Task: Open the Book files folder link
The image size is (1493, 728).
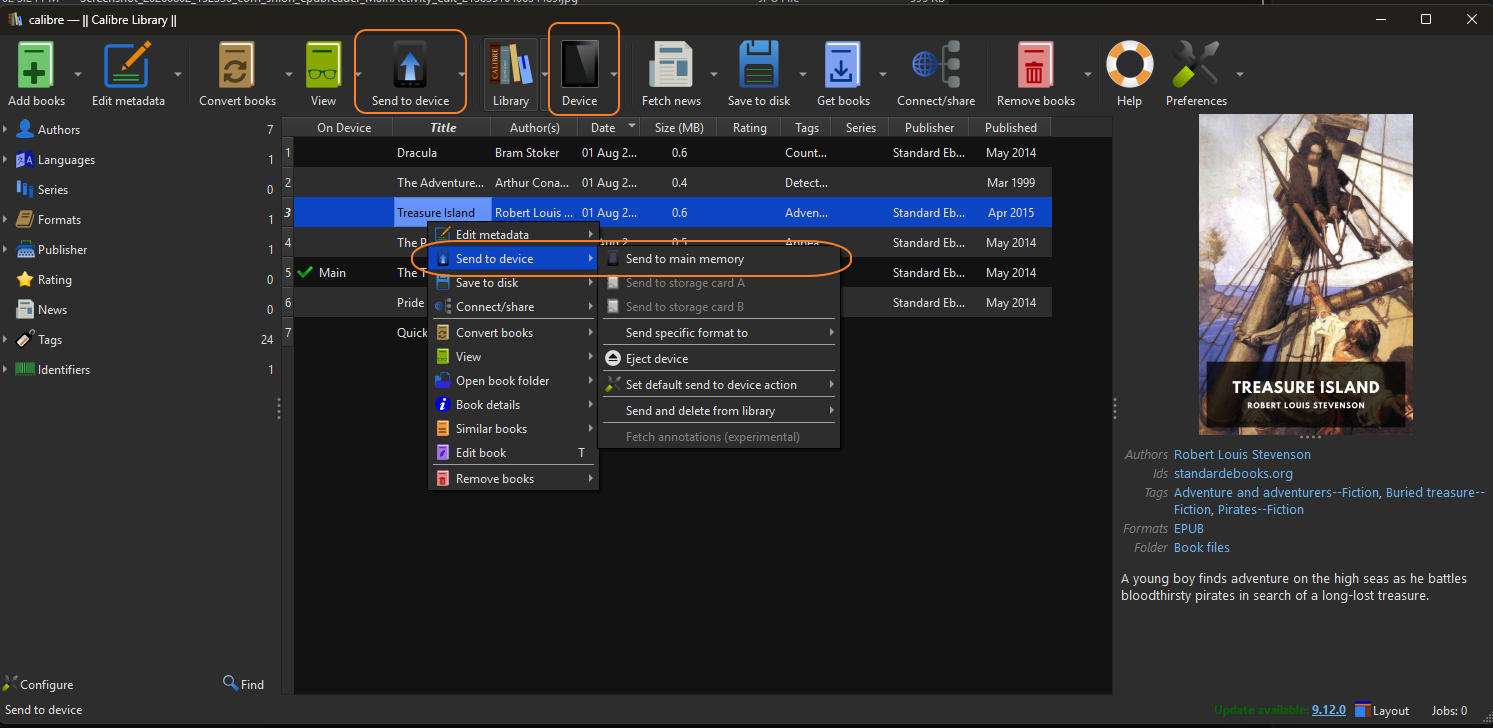Action: pyautogui.click(x=1202, y=547)
